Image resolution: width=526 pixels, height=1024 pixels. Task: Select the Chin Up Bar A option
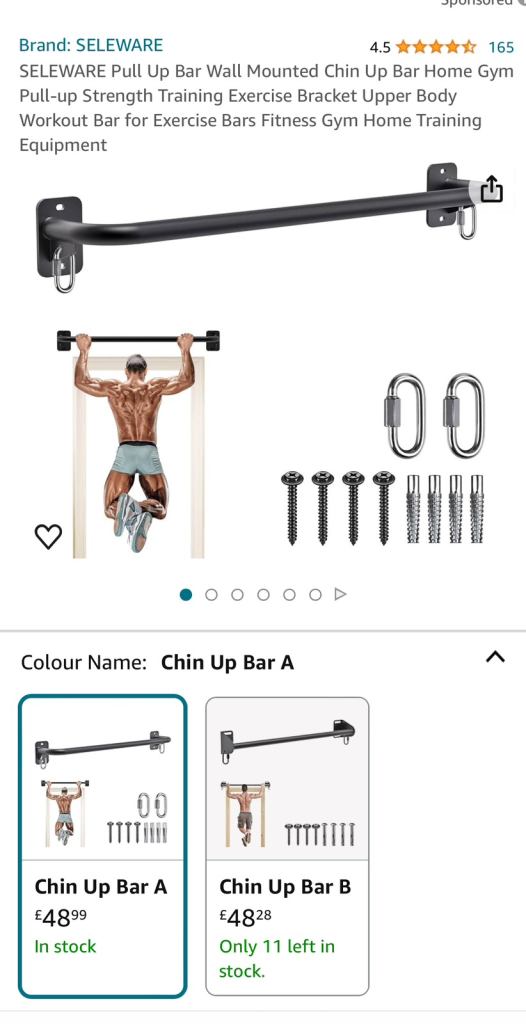[103, 847]
